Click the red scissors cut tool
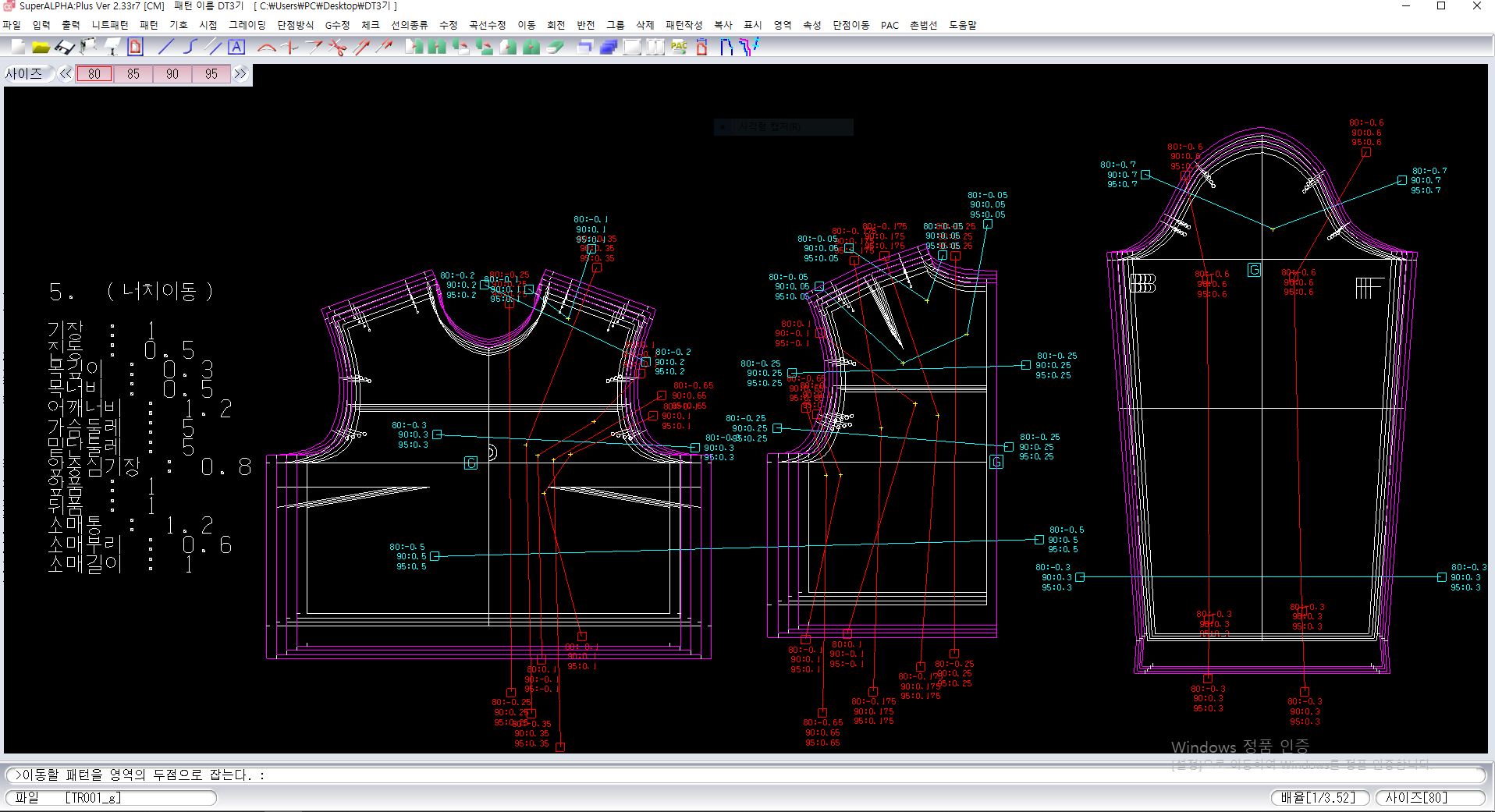The image size is (1495, 812). pyautogui.click(x=337, y=48)
